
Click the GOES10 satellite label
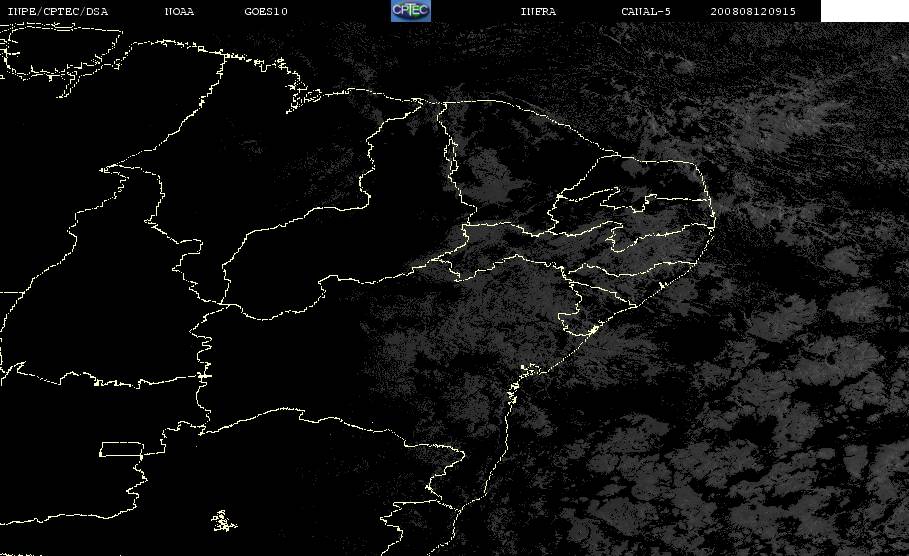(266, 12)
